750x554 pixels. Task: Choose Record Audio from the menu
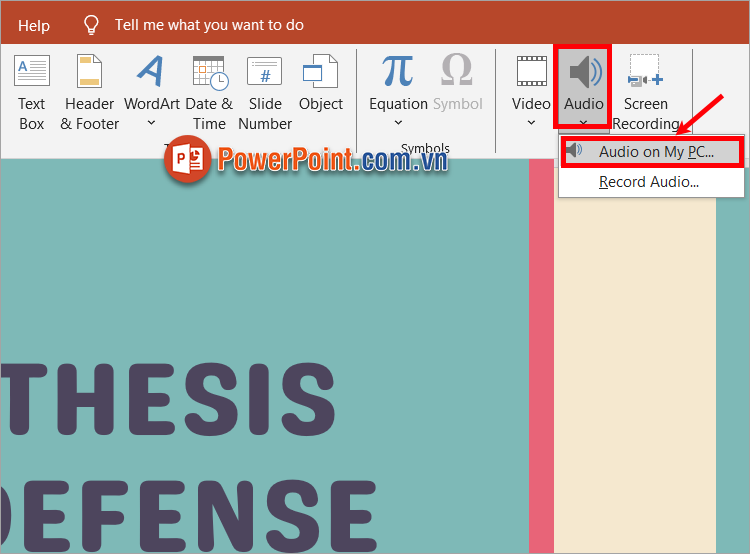(x=648, y=182)
